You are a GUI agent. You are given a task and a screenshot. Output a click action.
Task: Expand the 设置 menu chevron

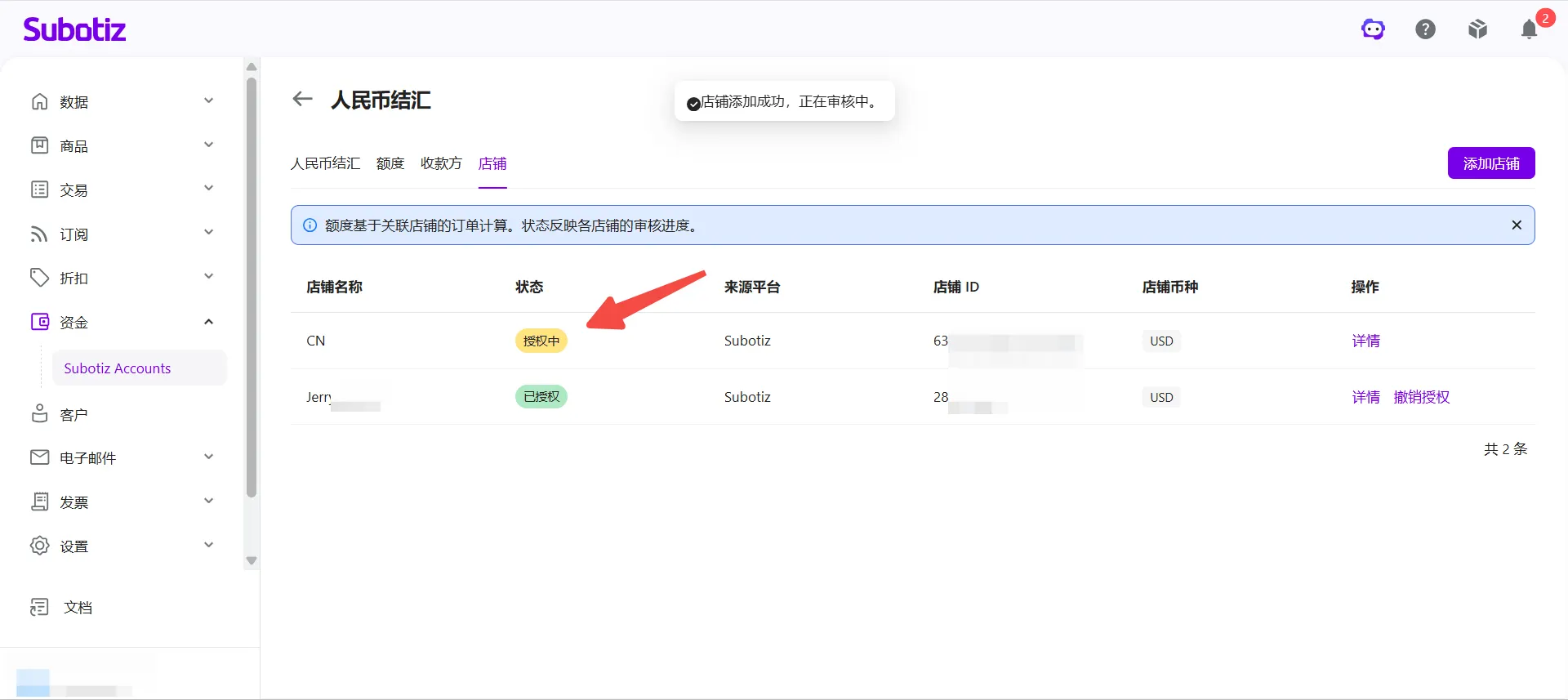point(208,546)
